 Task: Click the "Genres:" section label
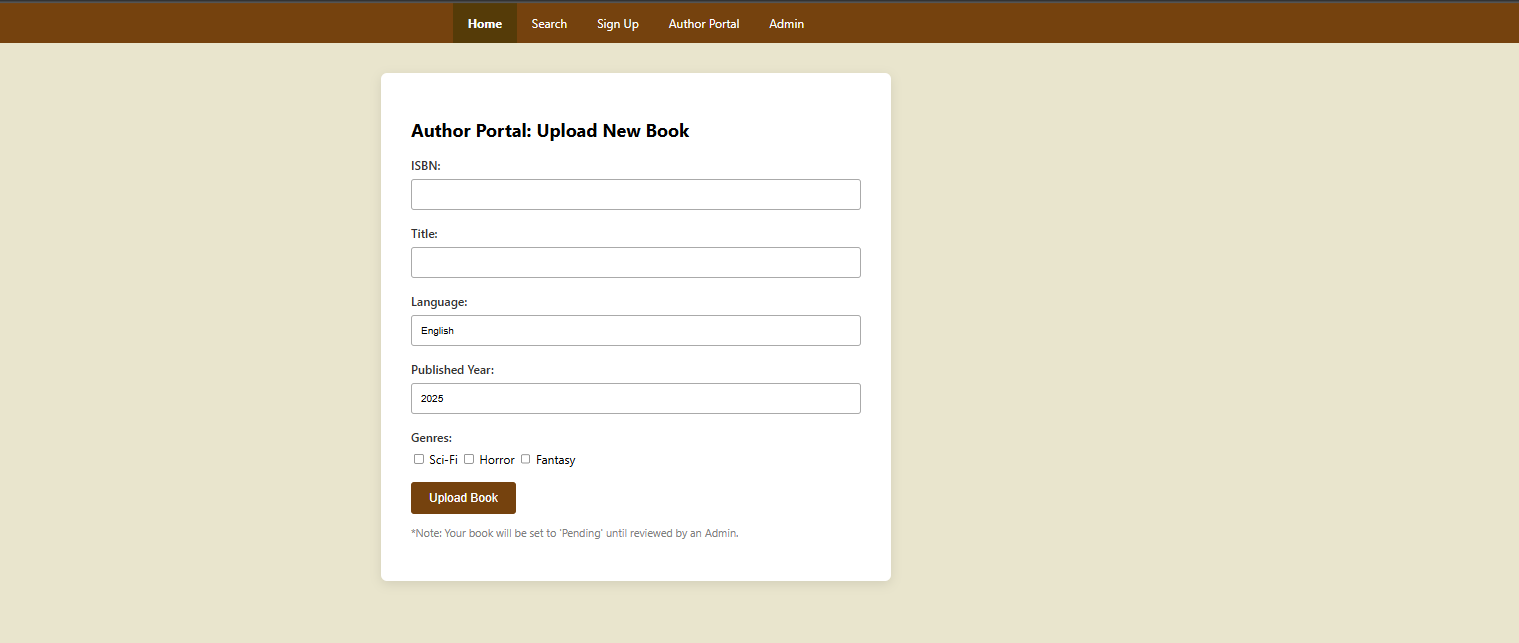[x=431, y=438]
